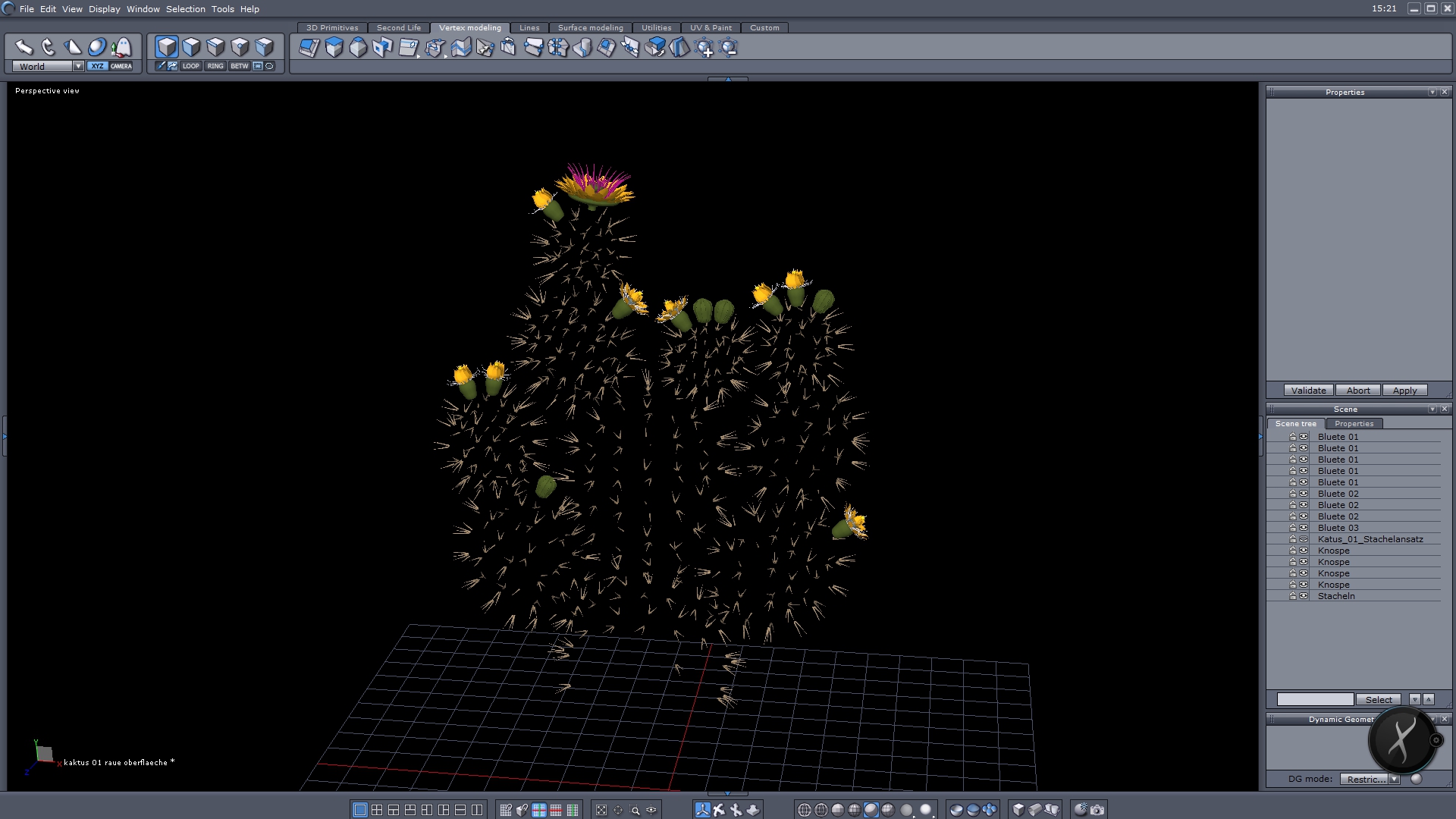1456x819 pixels.
Task: Lock the Bluete 03 object
Action: 1293,528
